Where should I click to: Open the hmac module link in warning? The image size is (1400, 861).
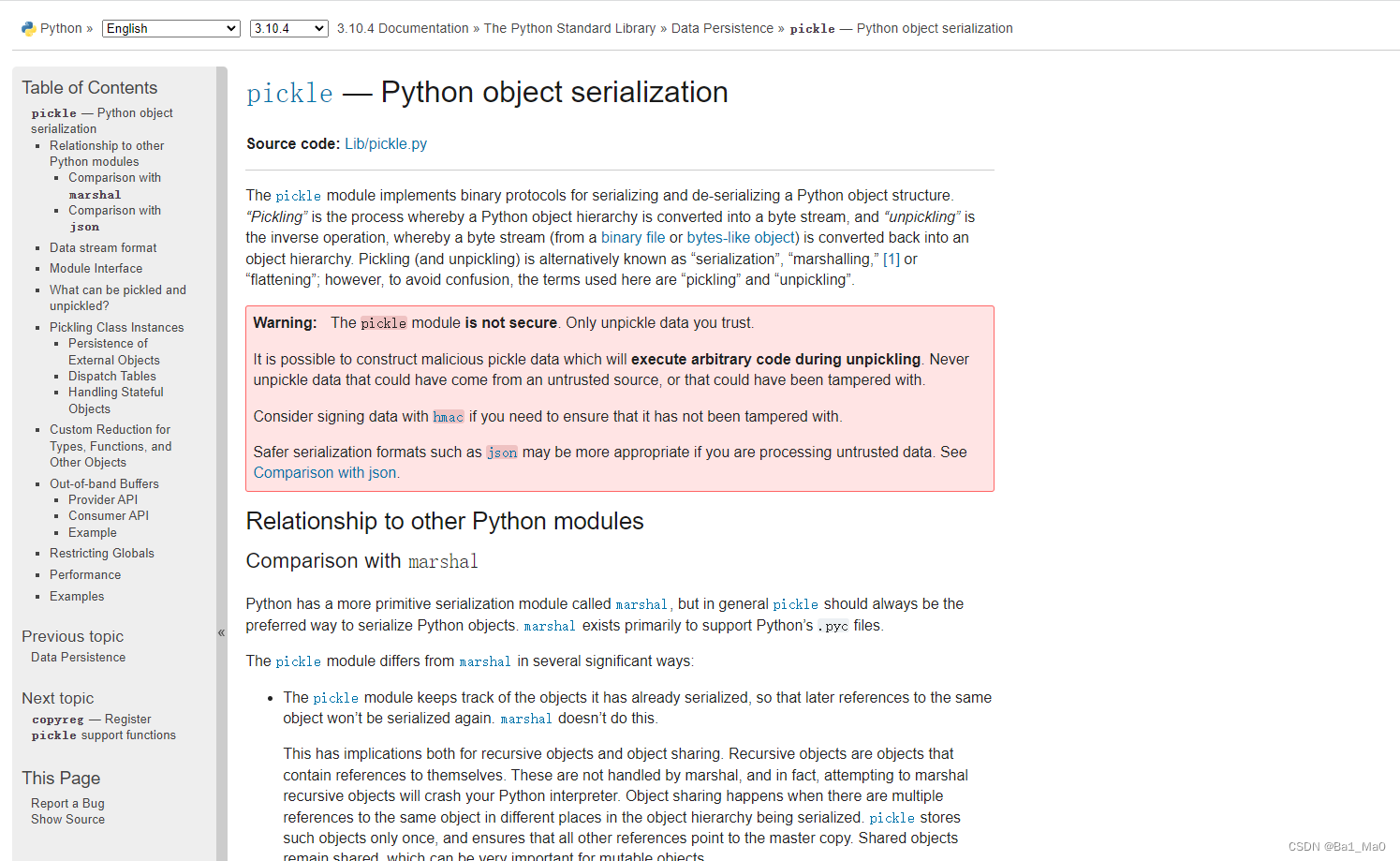(x=448, y=417)
